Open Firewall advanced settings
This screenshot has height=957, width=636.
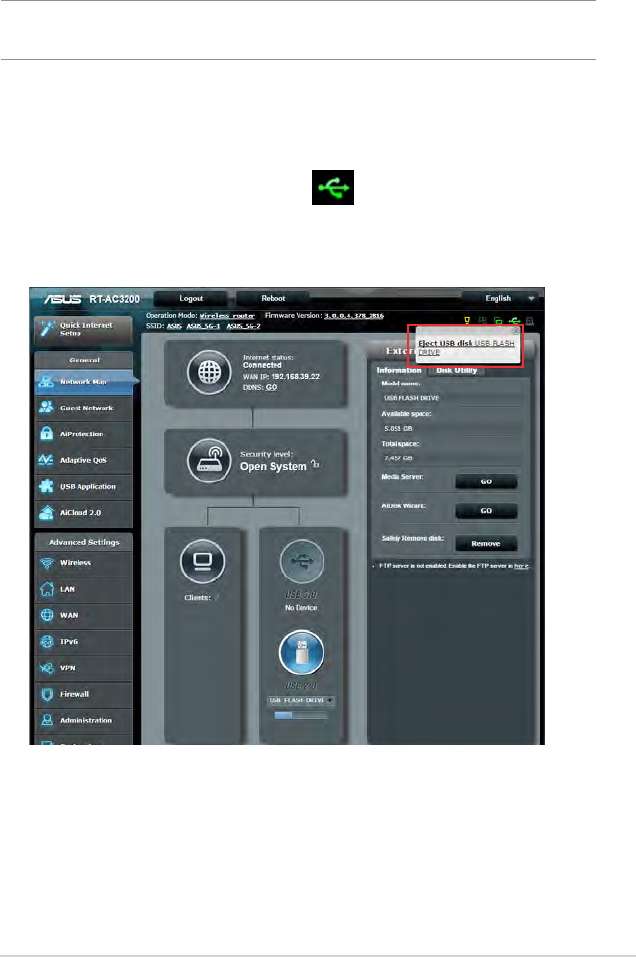click(x=84, y=695)
